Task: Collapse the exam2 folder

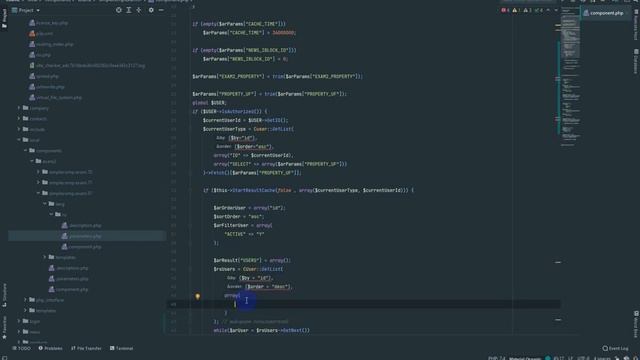Action: point(32,161)
